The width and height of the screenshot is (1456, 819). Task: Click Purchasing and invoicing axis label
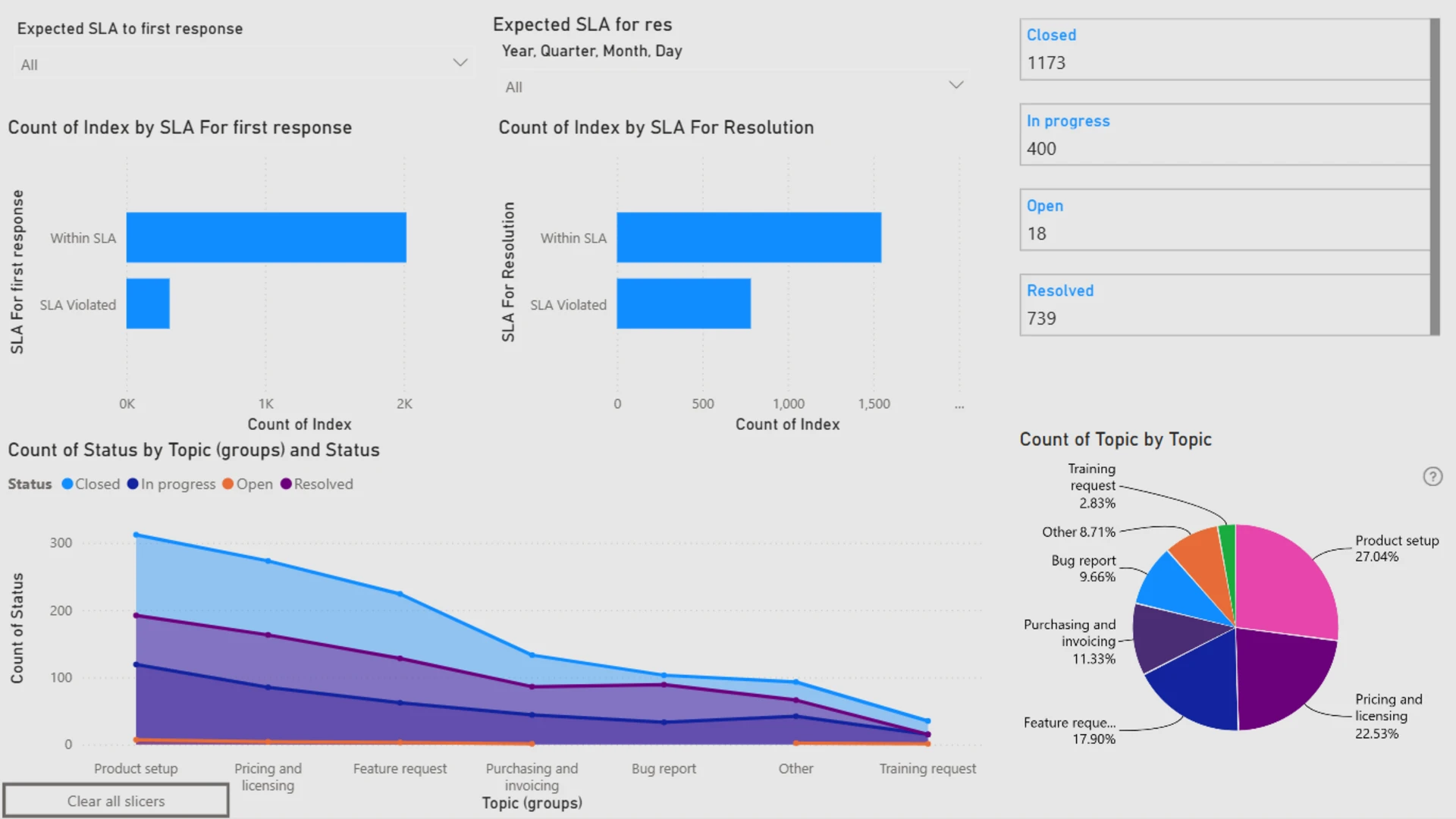(x=532, y=777)
